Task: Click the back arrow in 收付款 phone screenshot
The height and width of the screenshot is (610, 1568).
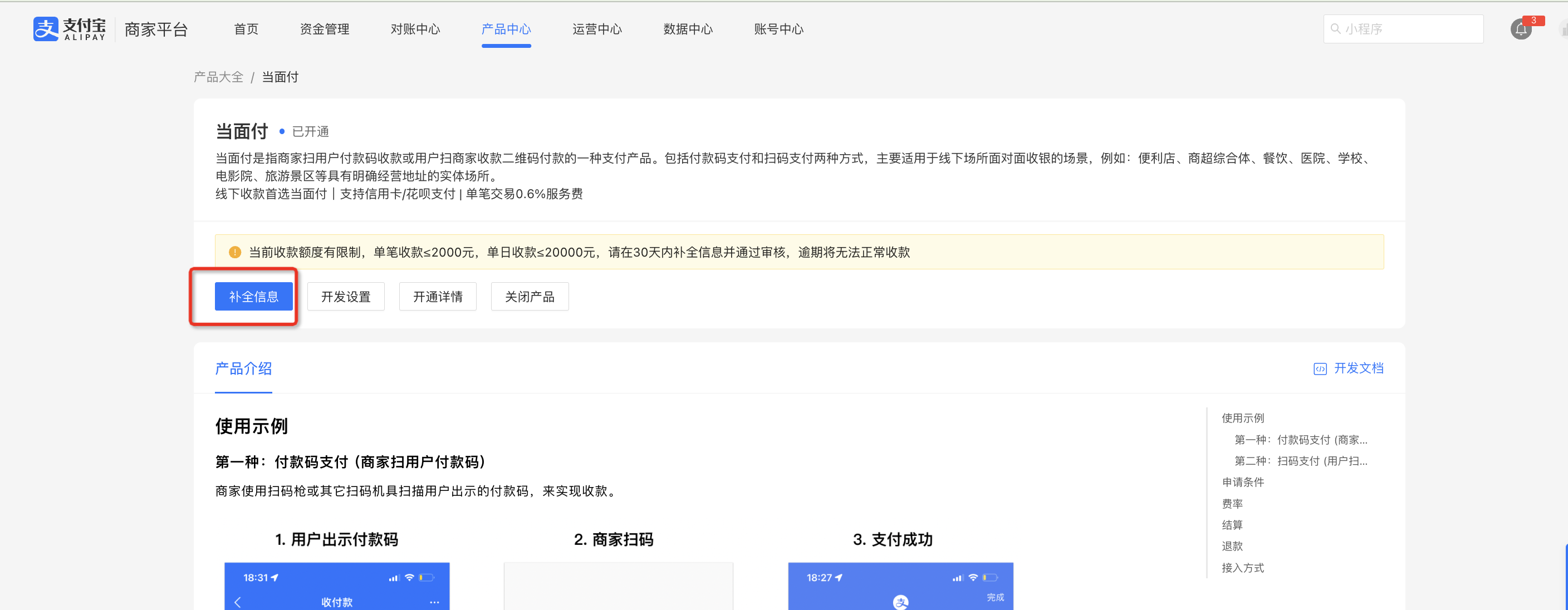Action: click(x=237, y=602)
